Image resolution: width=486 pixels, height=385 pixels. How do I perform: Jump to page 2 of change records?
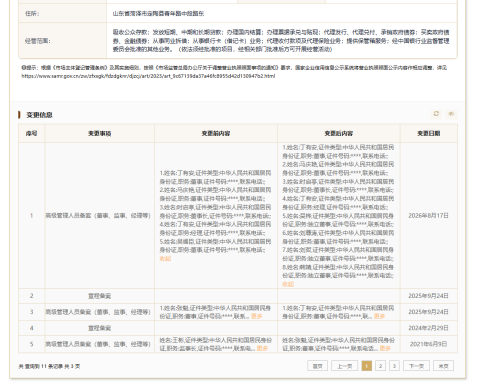380,366
